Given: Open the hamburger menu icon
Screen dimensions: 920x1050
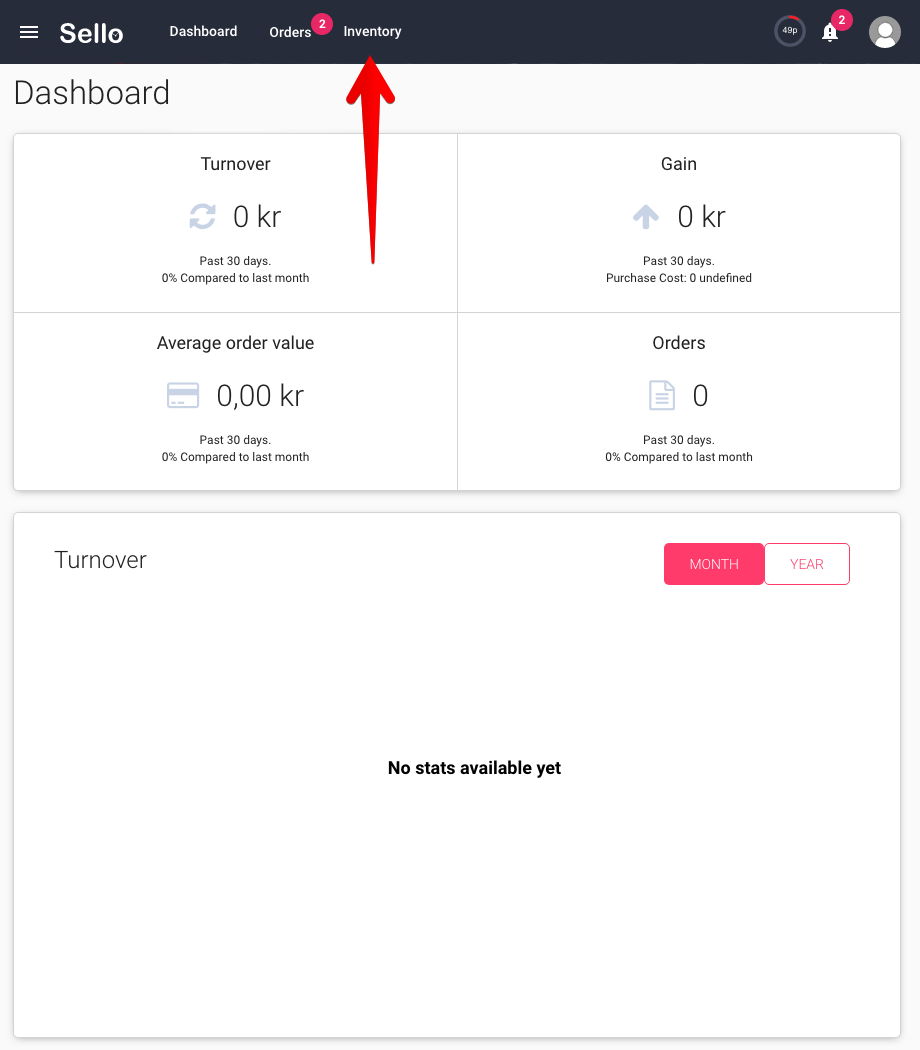Looking at the screenshot, I should [x=29, y=32].
